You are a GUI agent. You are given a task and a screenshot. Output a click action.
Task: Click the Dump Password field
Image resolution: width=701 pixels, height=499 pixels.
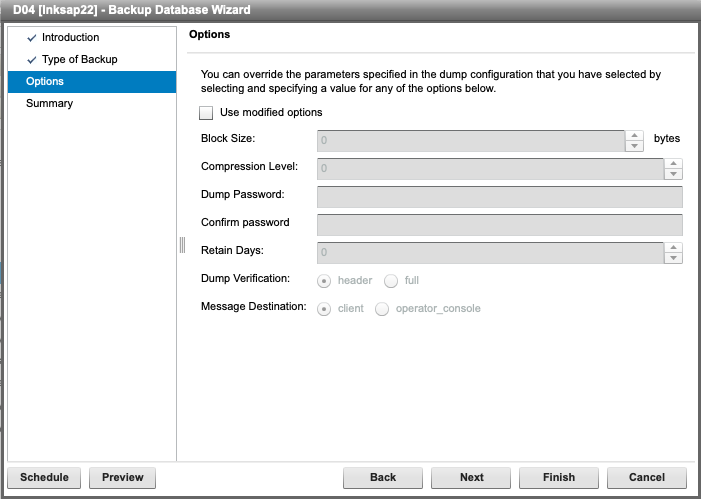point(499,196)
